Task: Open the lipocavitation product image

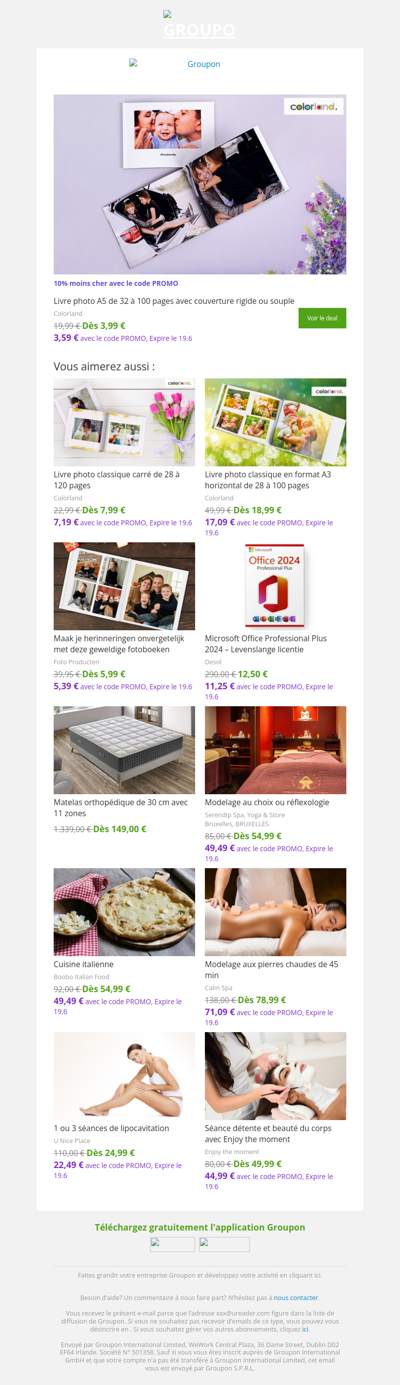Action: click(124, 1076)
